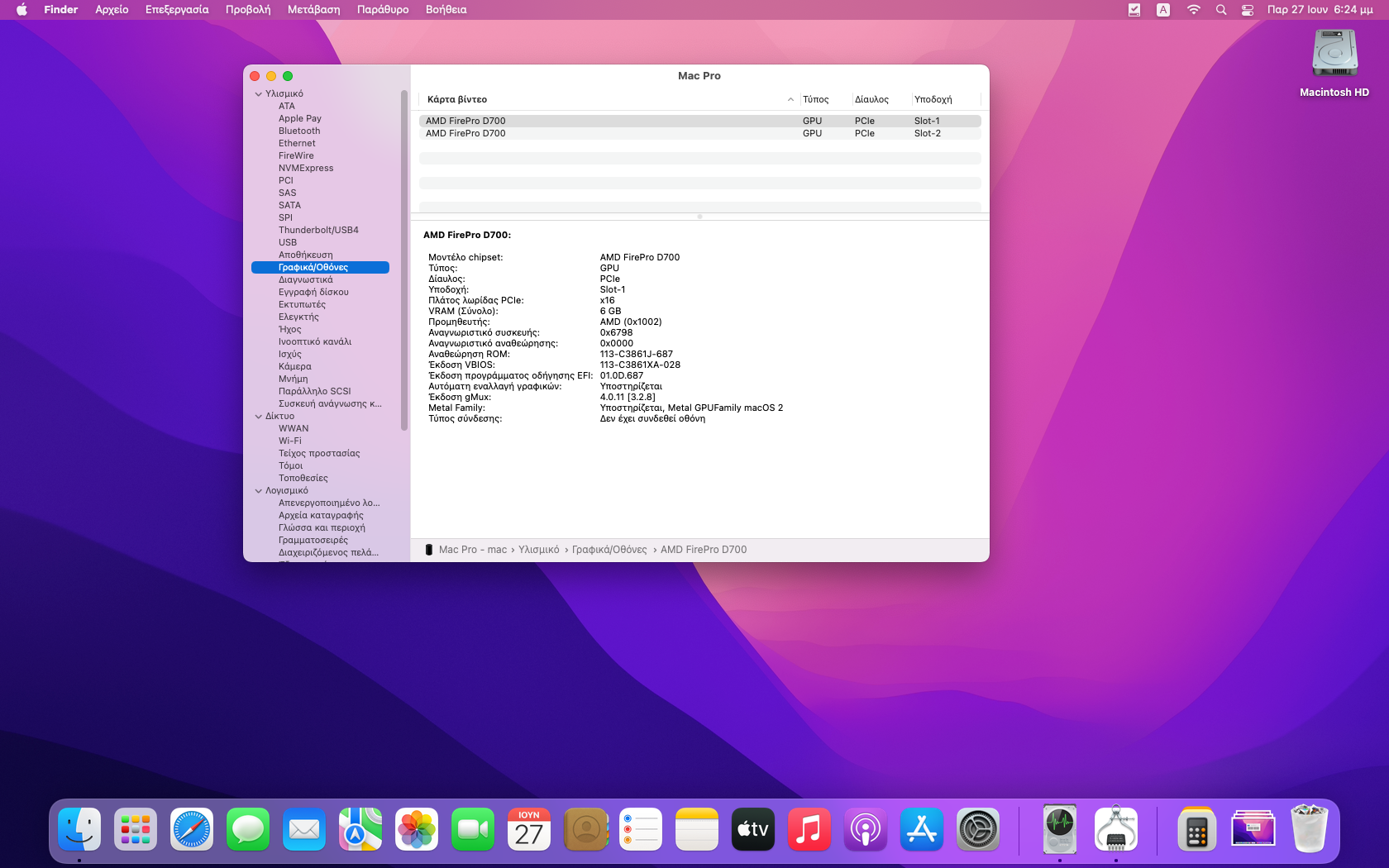Collapse the Υλισμικό sidebar section
This screenshot has height=868, width=1389.
point(259,94)
